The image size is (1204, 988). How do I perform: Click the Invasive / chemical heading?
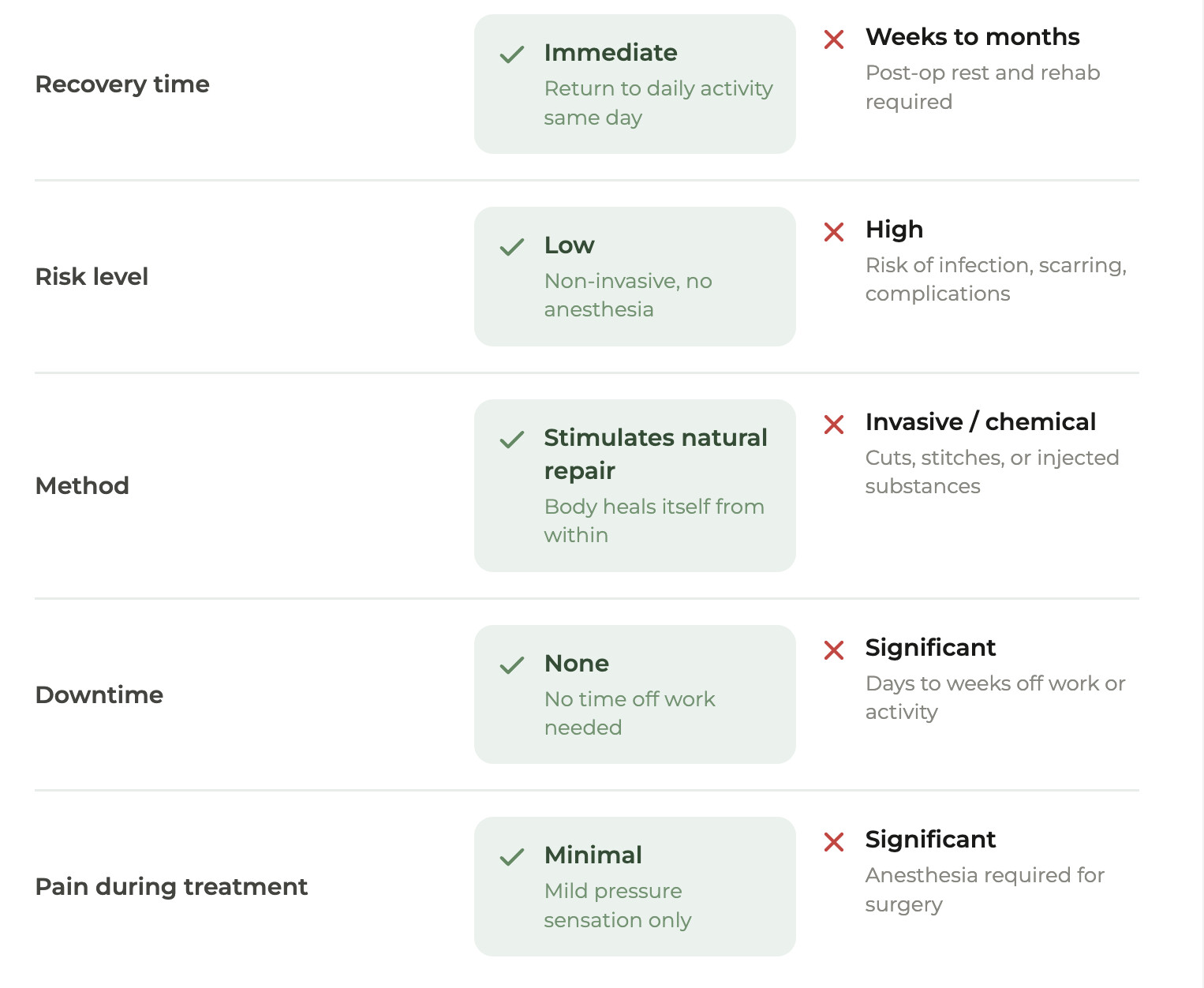[980, 421]
